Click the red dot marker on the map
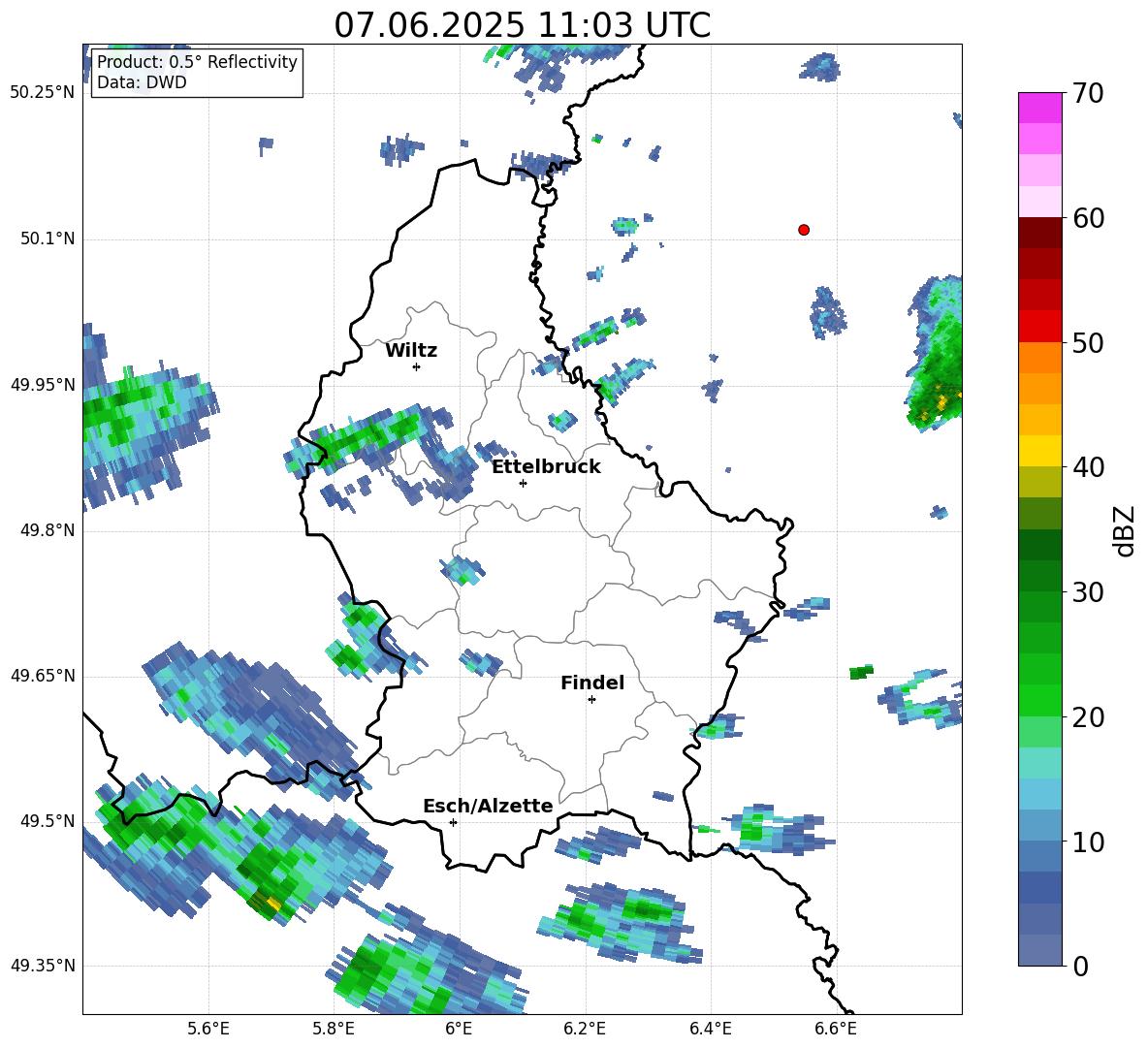Image resolution: width=1148 pixels, height=1048 pixels. (x=804, y=230)
